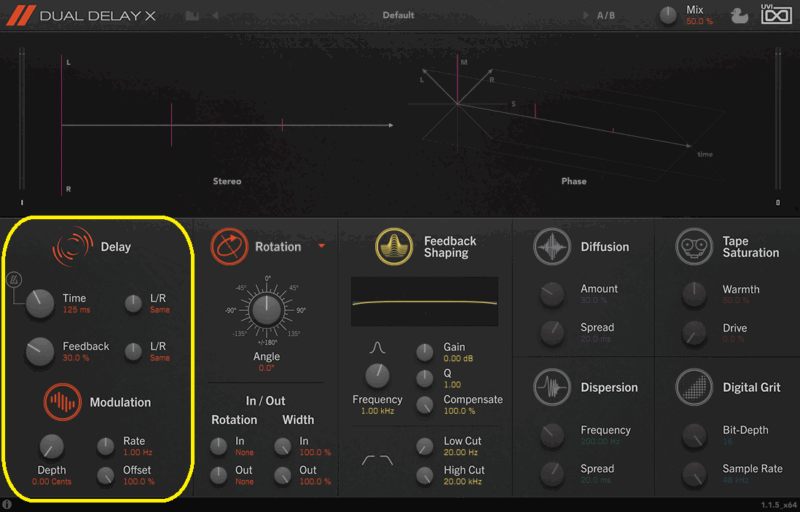Screen dimensions: 800x512
Task: Click the info icon at bottom left
Action: pyautogui.click(x=7, y=504)
